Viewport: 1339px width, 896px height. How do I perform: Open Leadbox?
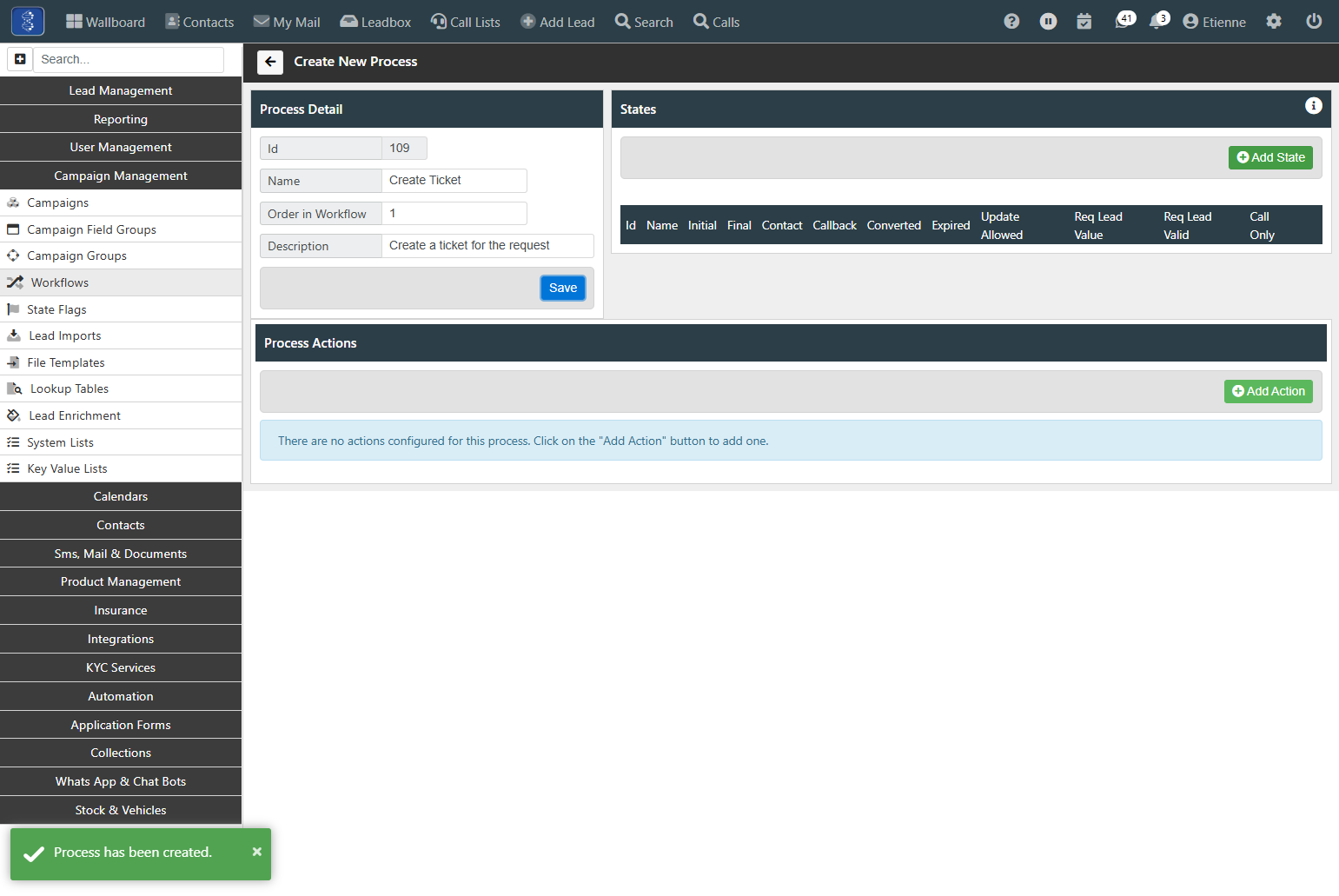click(x=375, y=22)
